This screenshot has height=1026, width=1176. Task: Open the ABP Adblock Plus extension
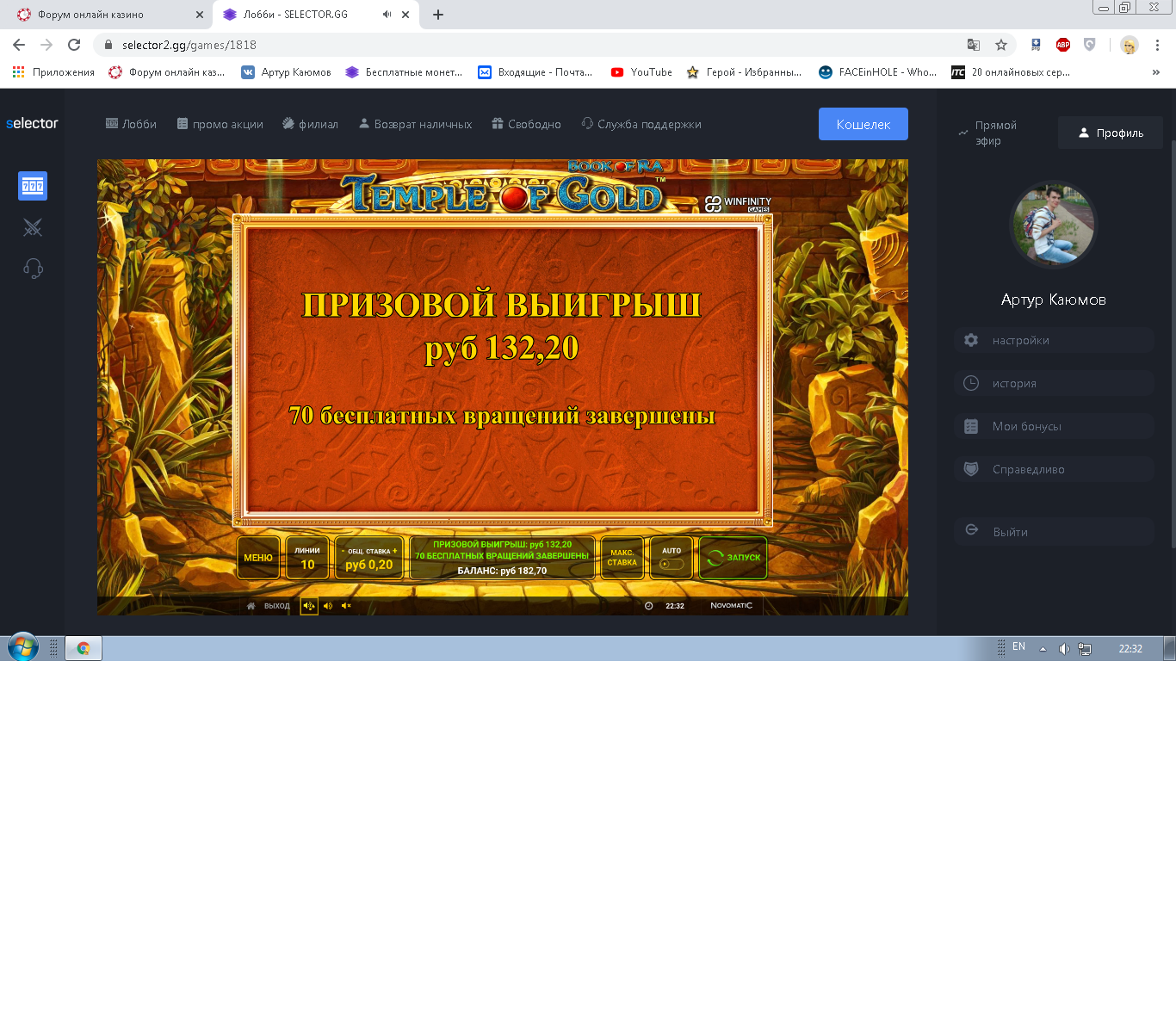coord(1063,45)
